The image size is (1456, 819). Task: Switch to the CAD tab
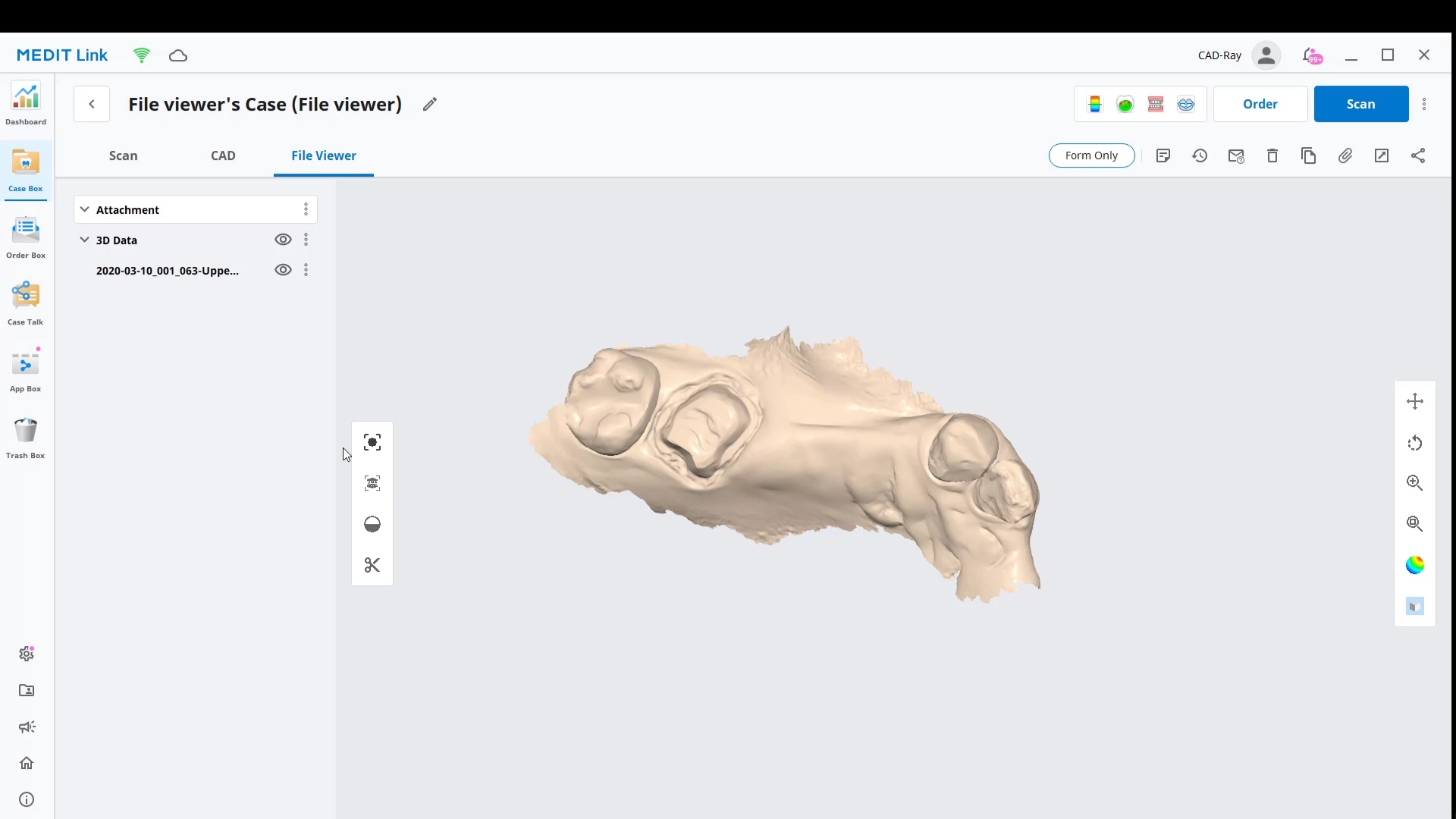coord(223,155)
